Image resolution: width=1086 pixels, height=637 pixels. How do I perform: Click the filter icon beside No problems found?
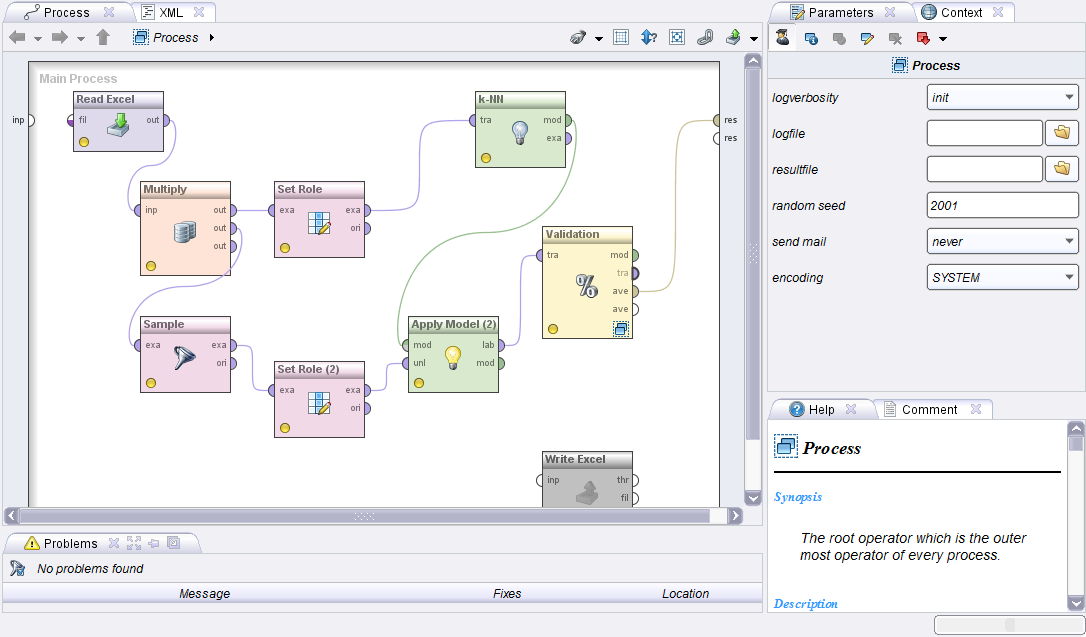click(17, 568)
